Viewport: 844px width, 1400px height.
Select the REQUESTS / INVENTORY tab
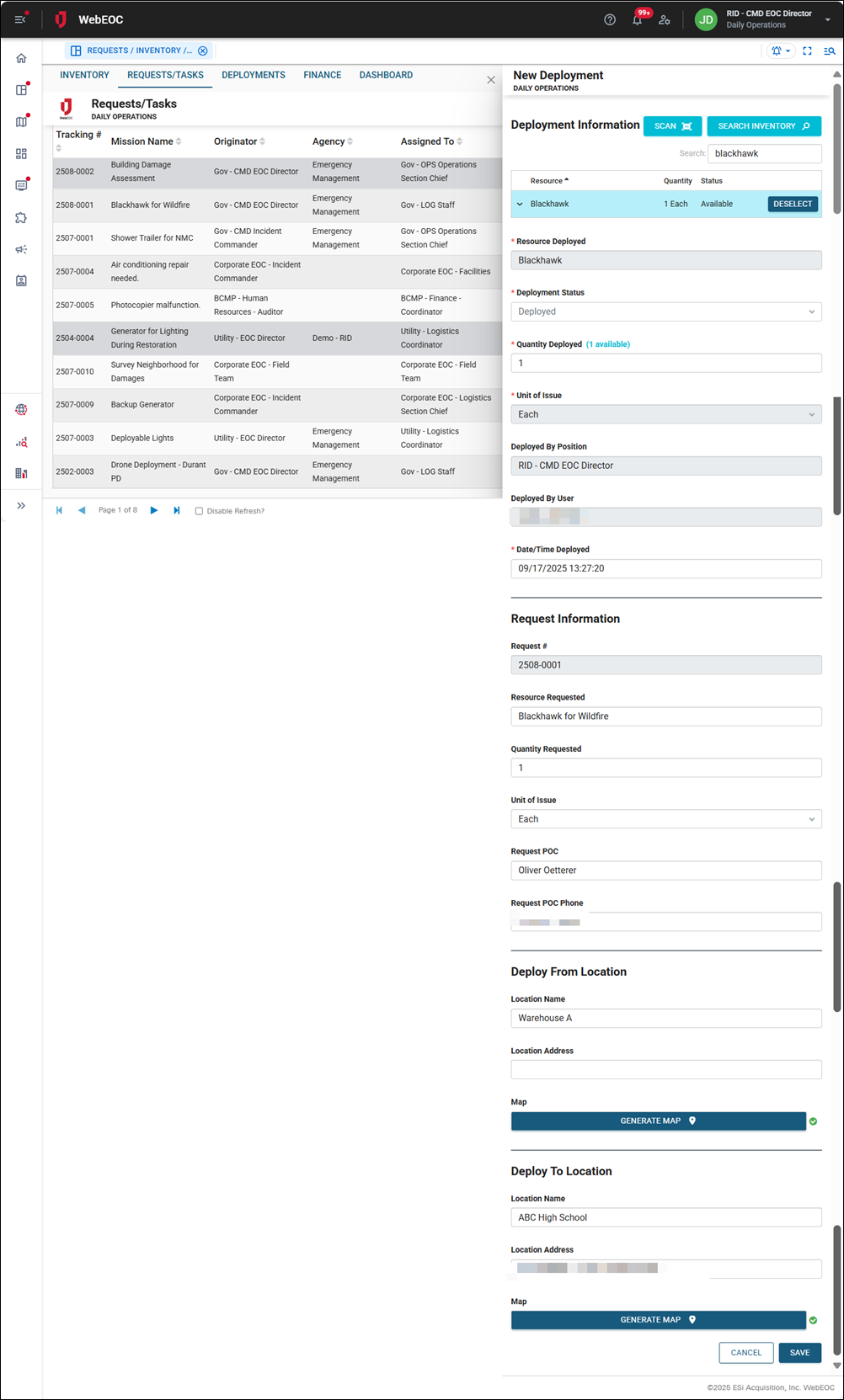[139, 51]
